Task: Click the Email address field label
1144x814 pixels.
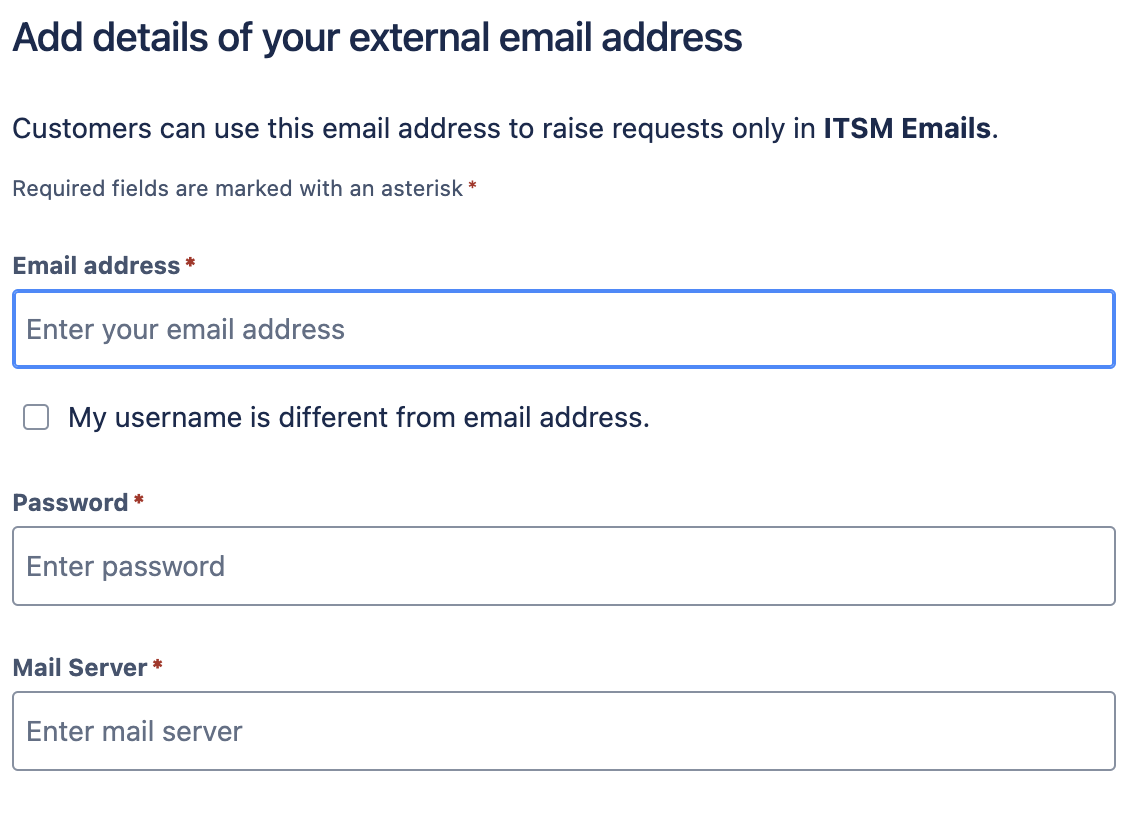Action: coord(96,265)
